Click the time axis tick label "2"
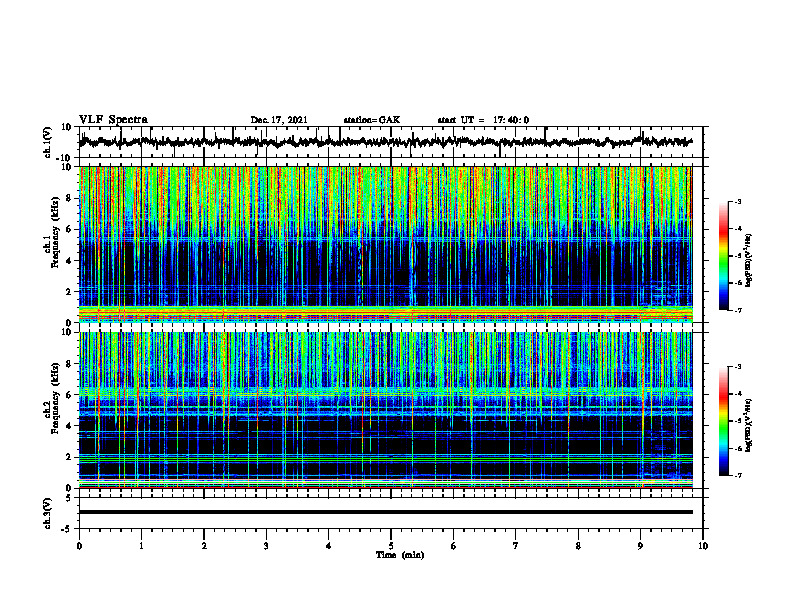Image resolution: width=792 pixels, height=612 pixels. coord(204,546)
